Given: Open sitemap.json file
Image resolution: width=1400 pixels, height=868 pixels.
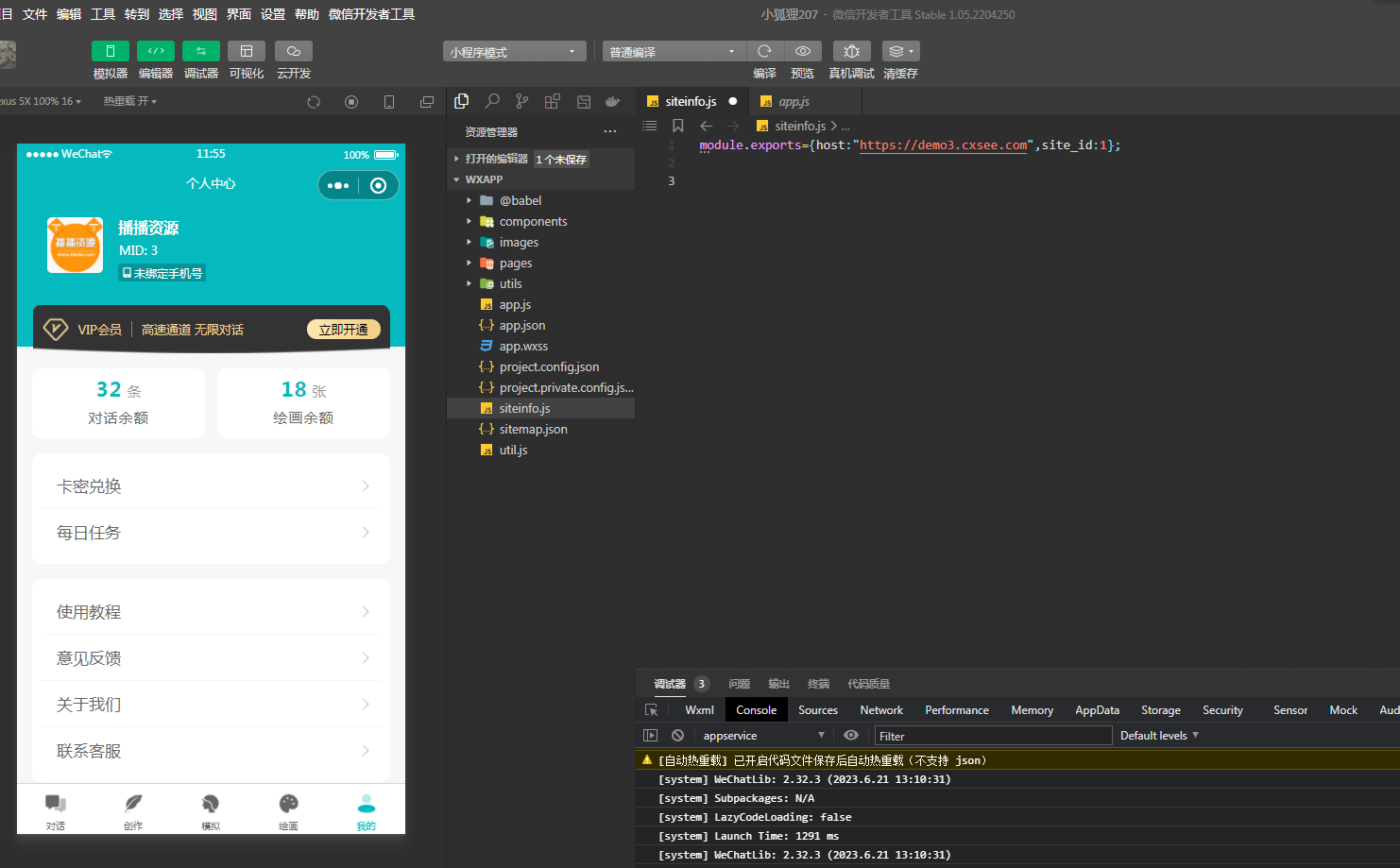Looking at the screenshot, I should click(541, 429).
